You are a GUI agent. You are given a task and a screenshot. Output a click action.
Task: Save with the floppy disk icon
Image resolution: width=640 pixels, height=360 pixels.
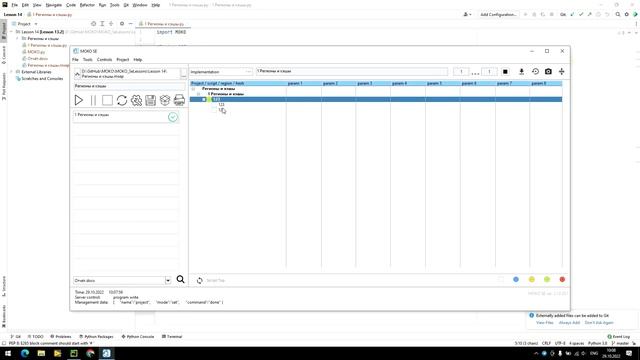tap(151, 100)
